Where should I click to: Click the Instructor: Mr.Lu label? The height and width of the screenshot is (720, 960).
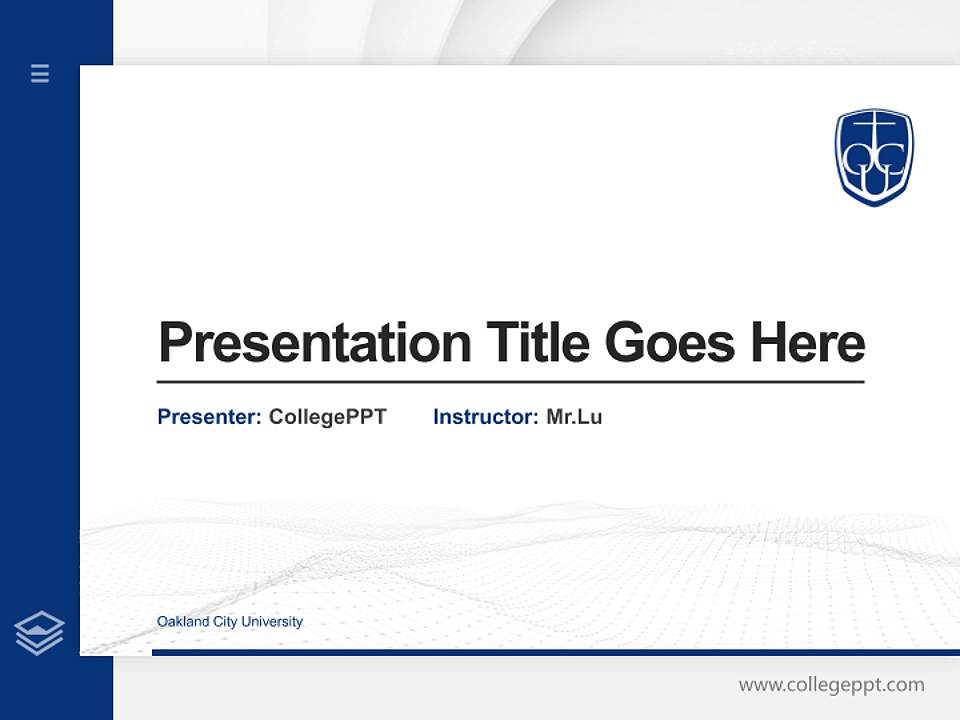[x=518, y=417]
